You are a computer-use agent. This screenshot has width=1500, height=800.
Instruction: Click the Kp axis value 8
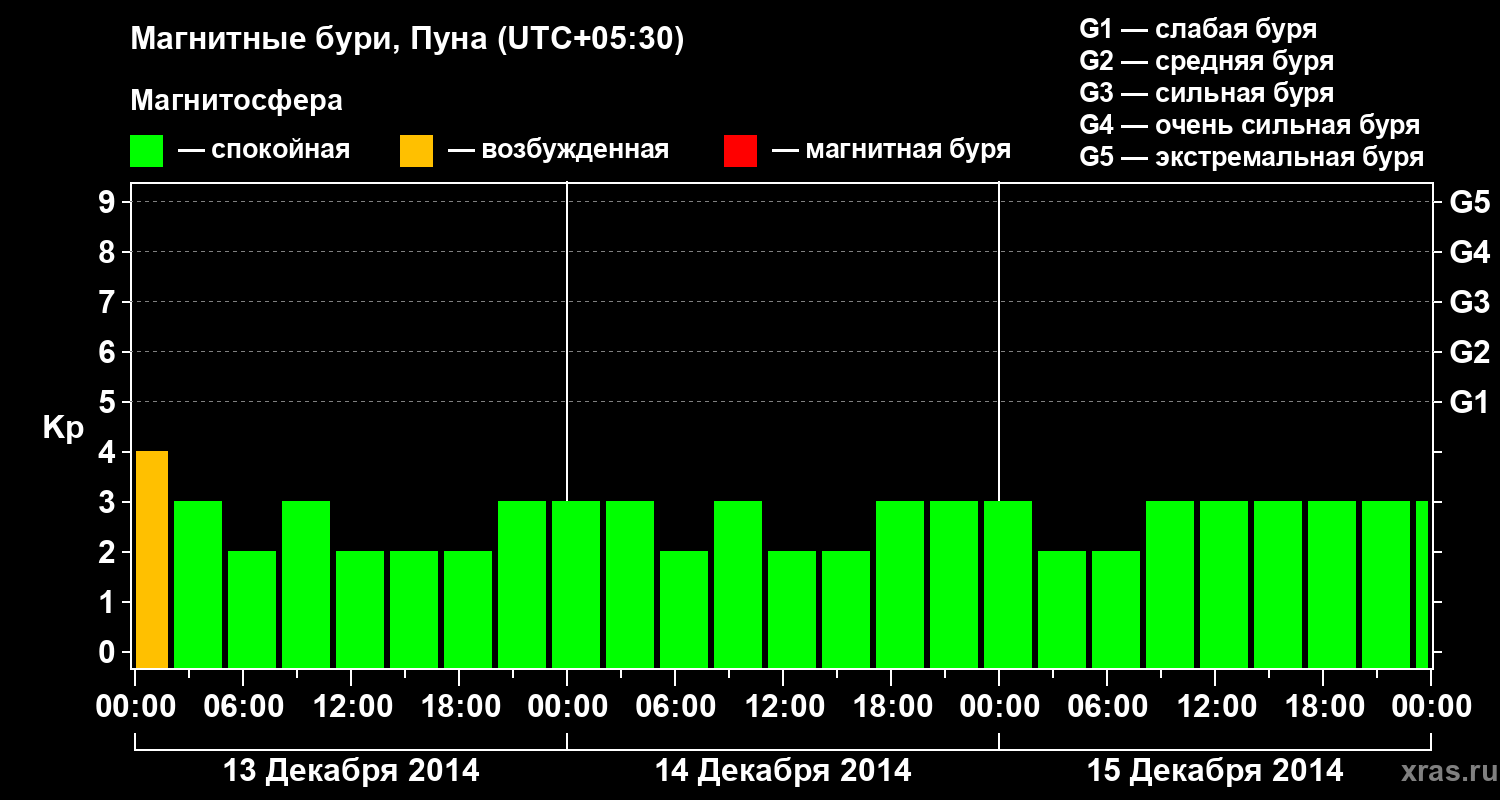[x=109, y=252]
